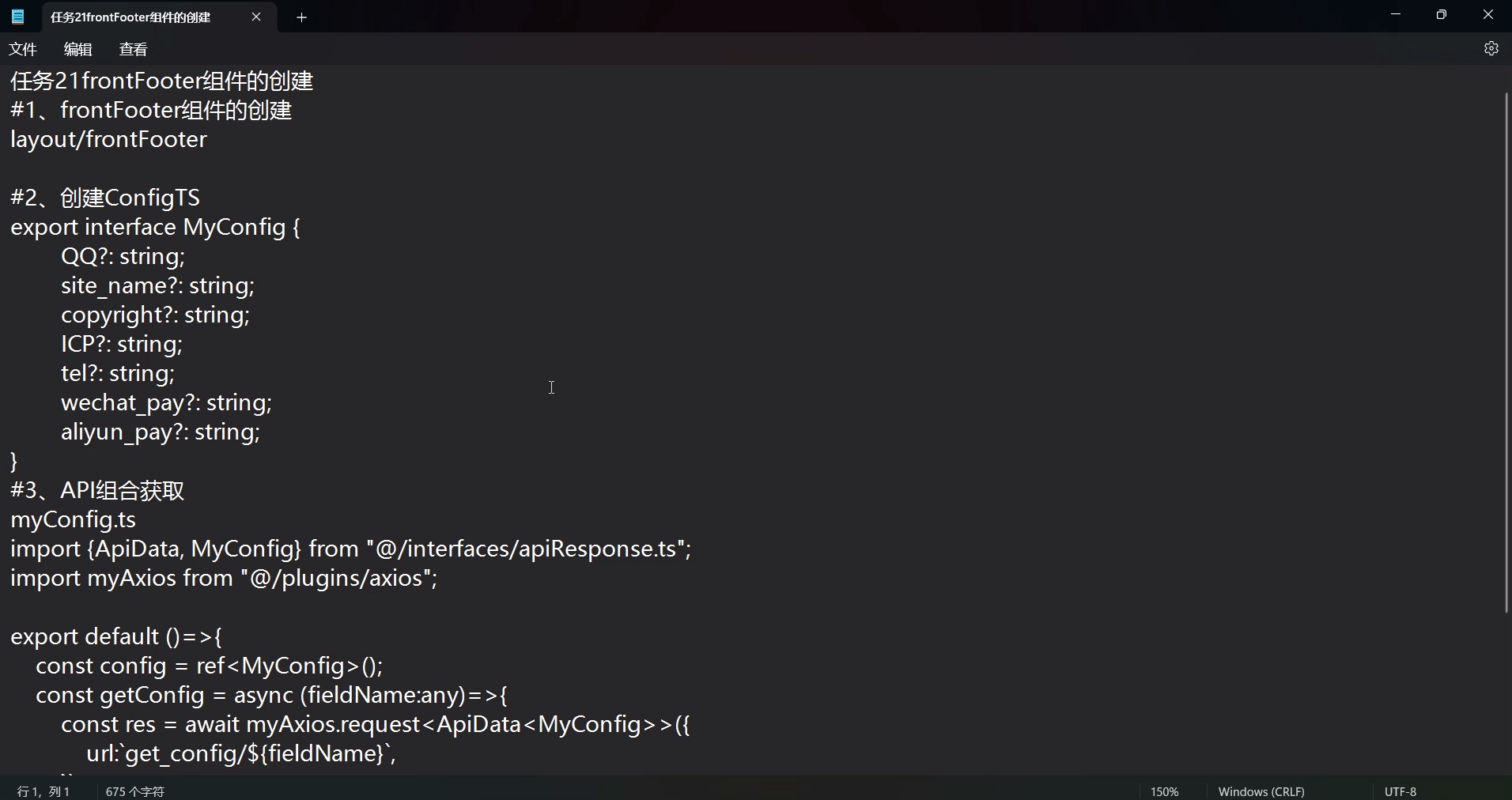Select the 任务21frontFooter组件的创建 tab
The width and height of the screenshot is (1512, 800).
click(130, 17)
